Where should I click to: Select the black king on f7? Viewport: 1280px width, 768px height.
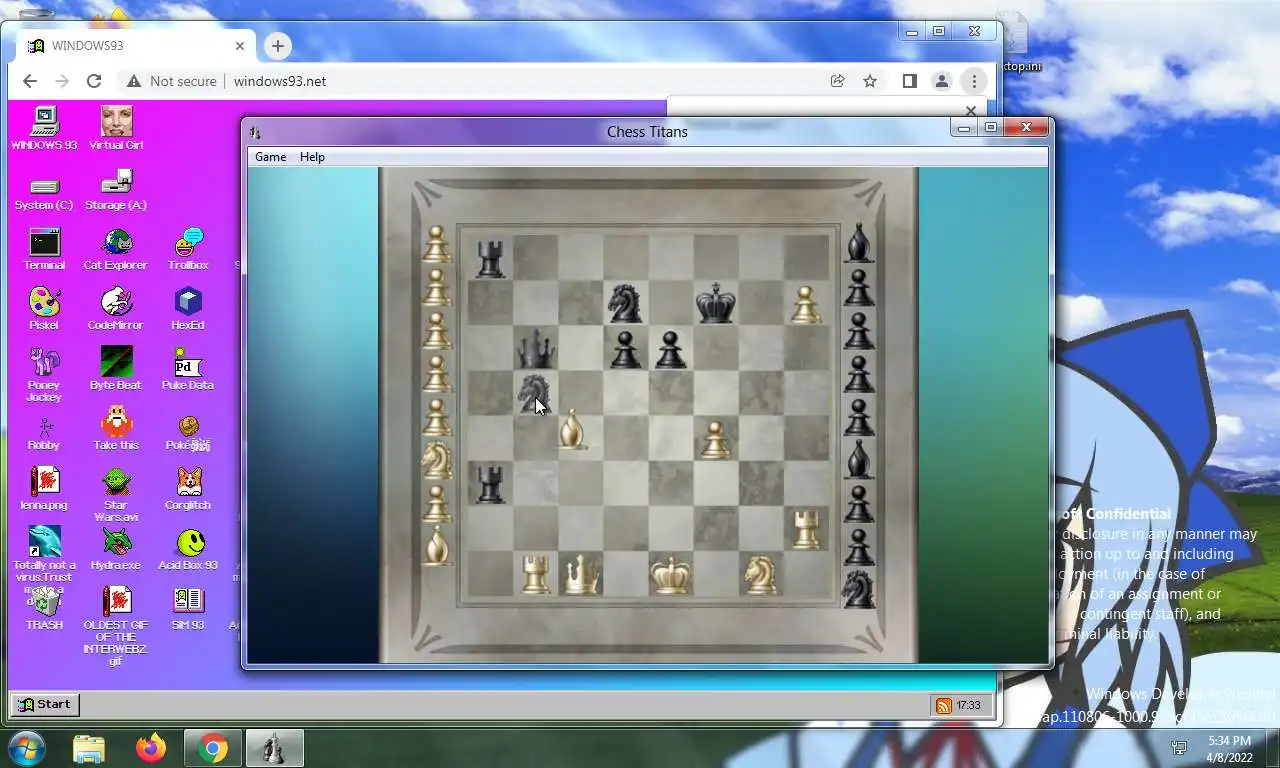click(x=715, y=302)
